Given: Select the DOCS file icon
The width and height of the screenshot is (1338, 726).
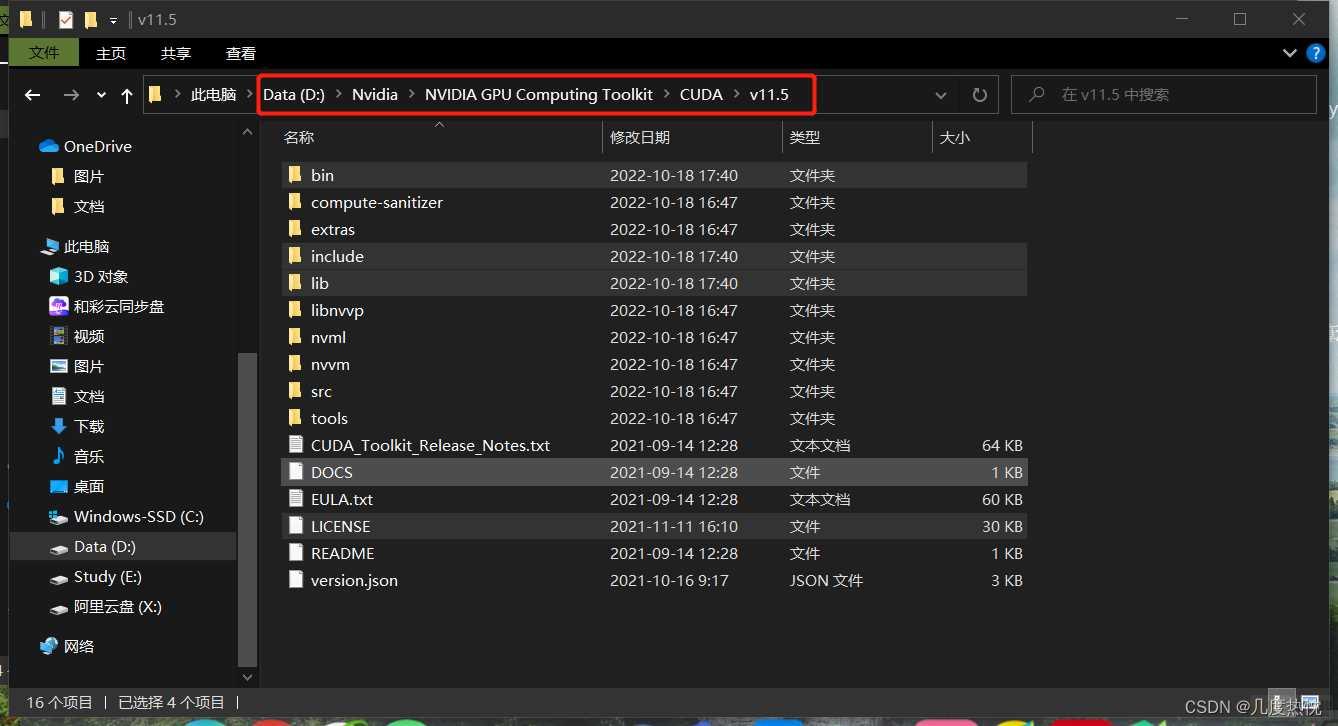Looking at the screenshot, I should click(x=295, y=472).
